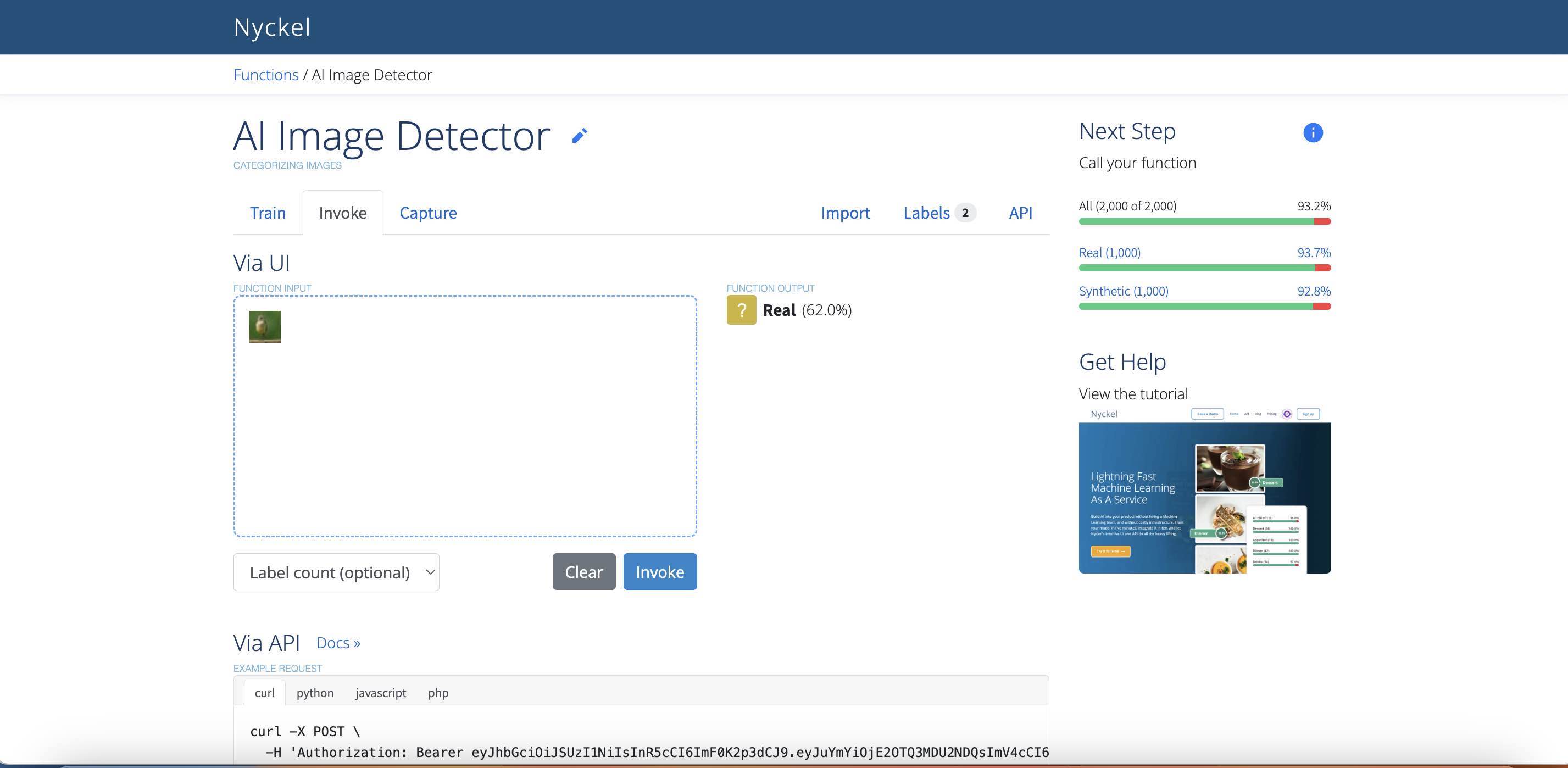Image resolution: width=1568 pixels, height=768 pixels.
Task: Expand the Label count (optional) dropdown
Action: pyautogui.click(x=336, y=572)
